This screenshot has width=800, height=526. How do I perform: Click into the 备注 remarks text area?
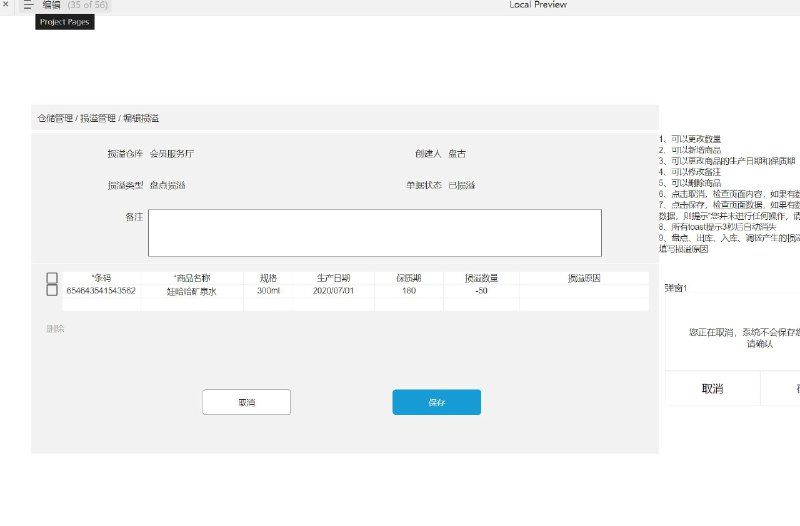(375, 233)
